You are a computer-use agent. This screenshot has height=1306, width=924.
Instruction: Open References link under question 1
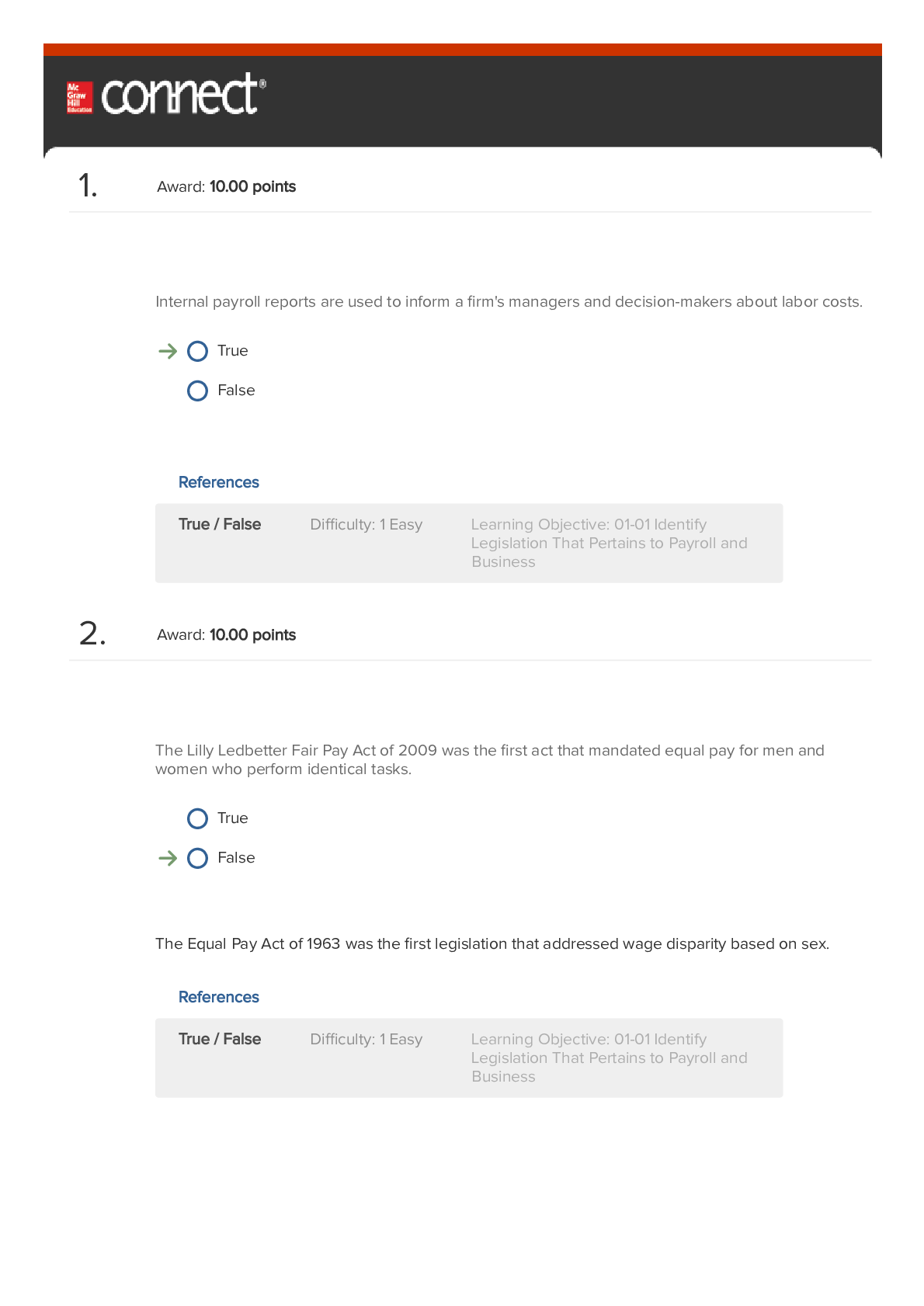click(219, 482)
